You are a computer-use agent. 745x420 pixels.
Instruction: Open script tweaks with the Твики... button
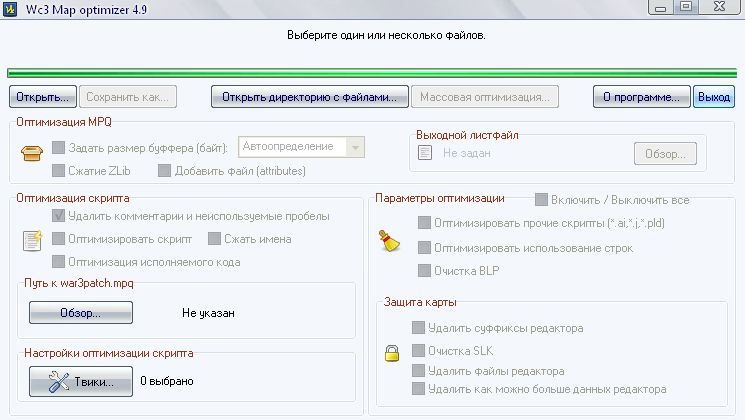click(x=81, y=381)
